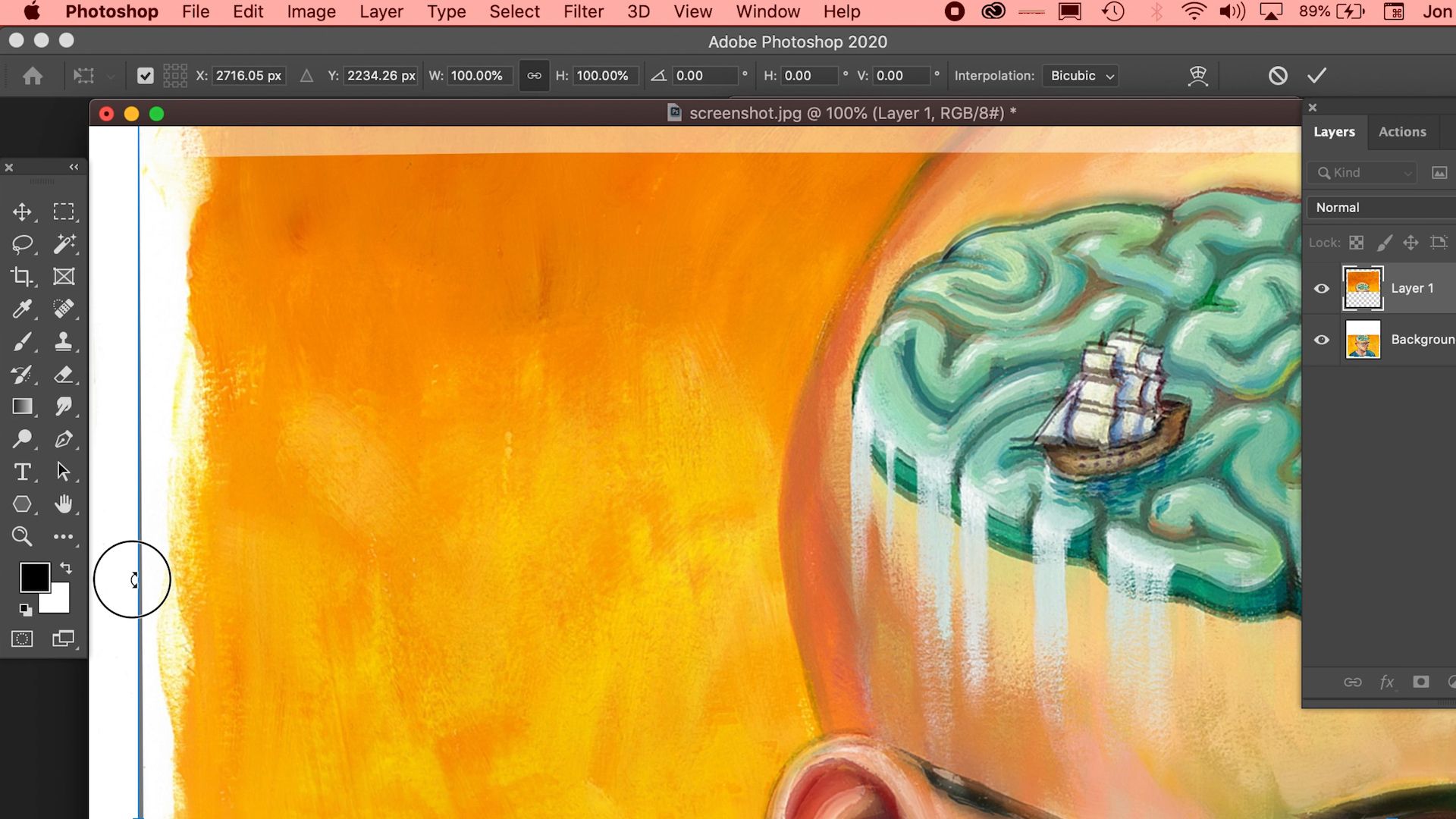Filter layers by pixel layers
The image size is (1456, 819).
[1439, 173]
